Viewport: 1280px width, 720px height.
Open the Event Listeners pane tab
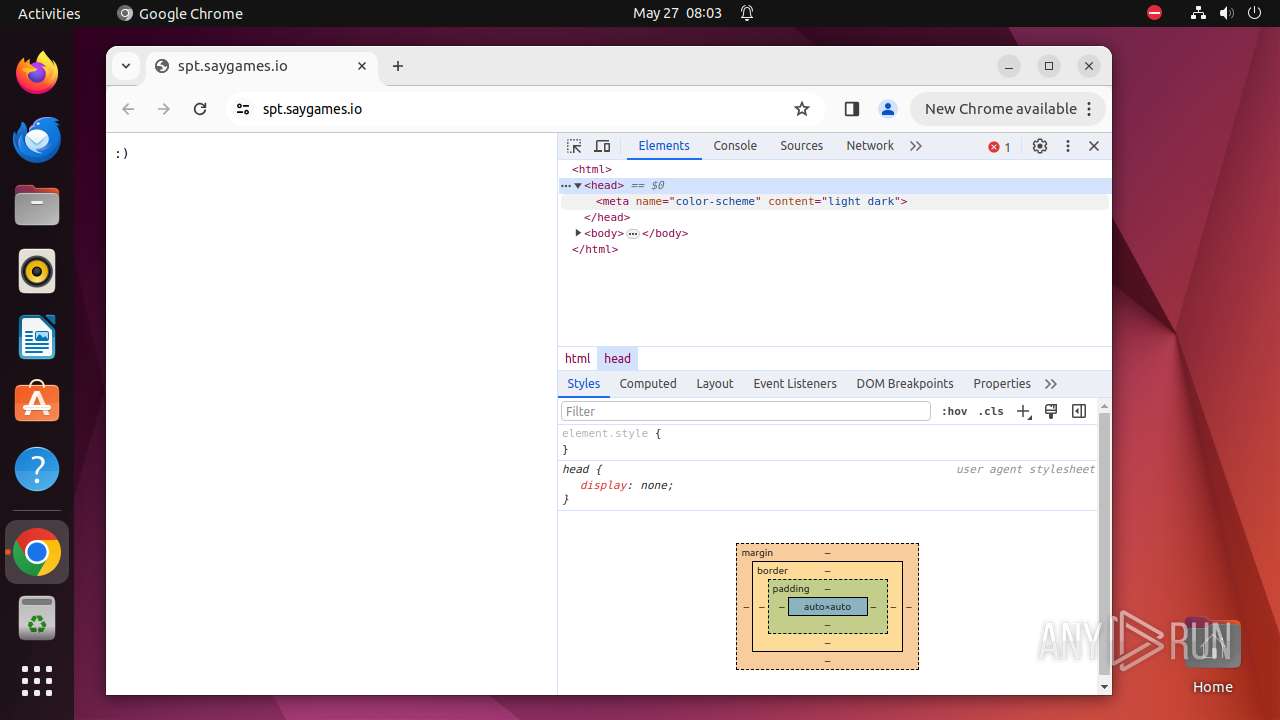click(x=795, y=384)
